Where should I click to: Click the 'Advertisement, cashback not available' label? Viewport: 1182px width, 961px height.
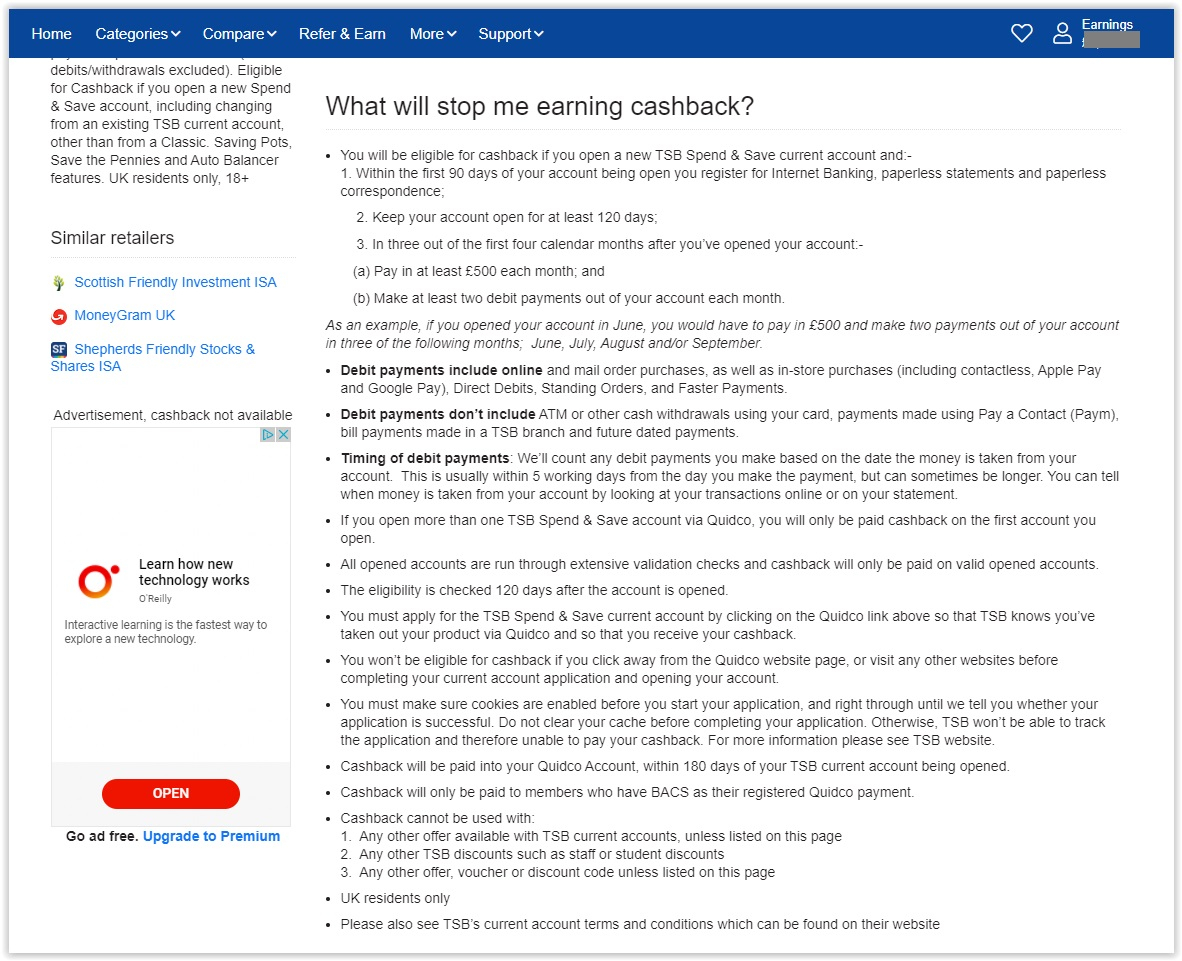coord(173,415)
